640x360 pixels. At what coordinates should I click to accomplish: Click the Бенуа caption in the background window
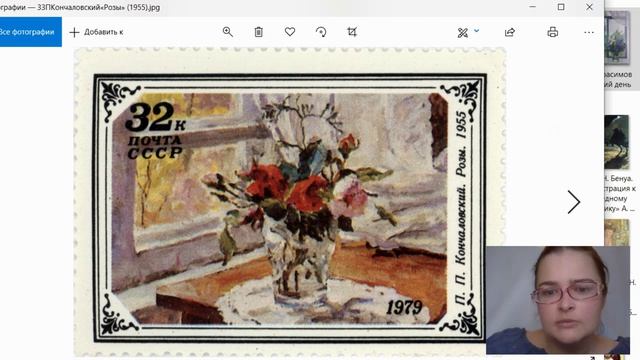pos(619,193)
